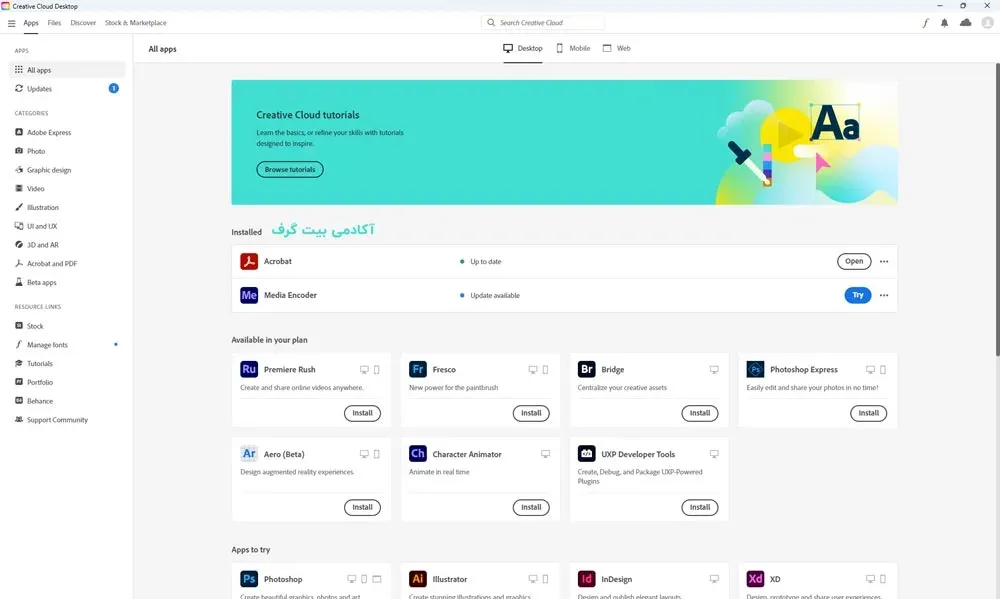
Task: Open Stock & Marketplace tab
Action: 135,23
